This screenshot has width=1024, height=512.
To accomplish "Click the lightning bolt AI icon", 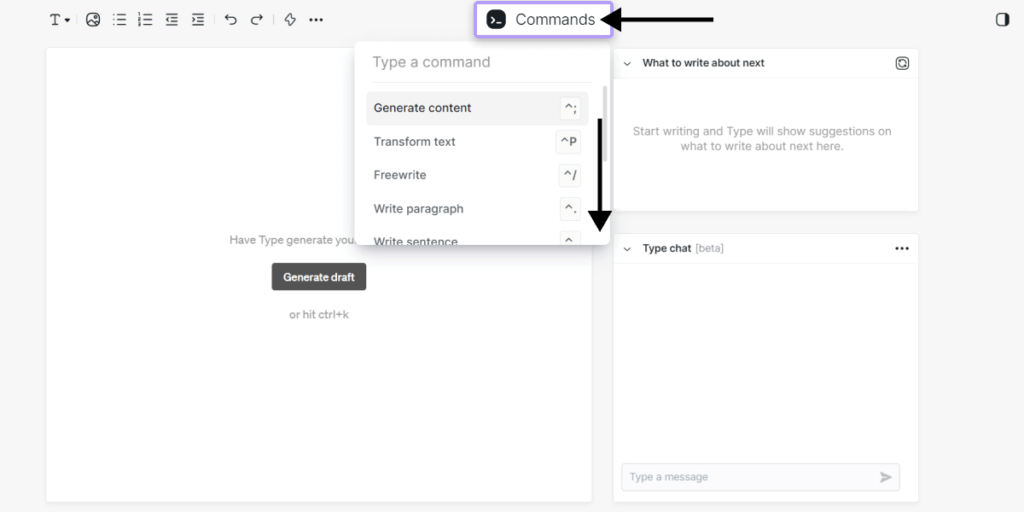I will click(x=290, y=19).
